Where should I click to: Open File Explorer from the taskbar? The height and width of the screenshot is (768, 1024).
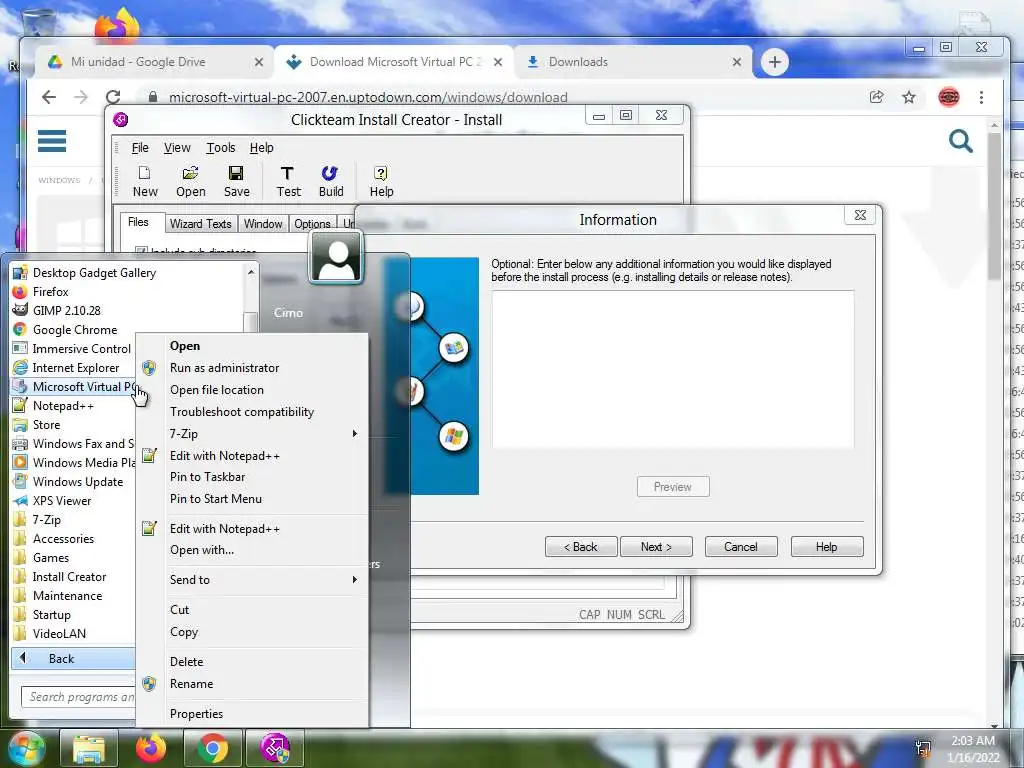point(89,748)
